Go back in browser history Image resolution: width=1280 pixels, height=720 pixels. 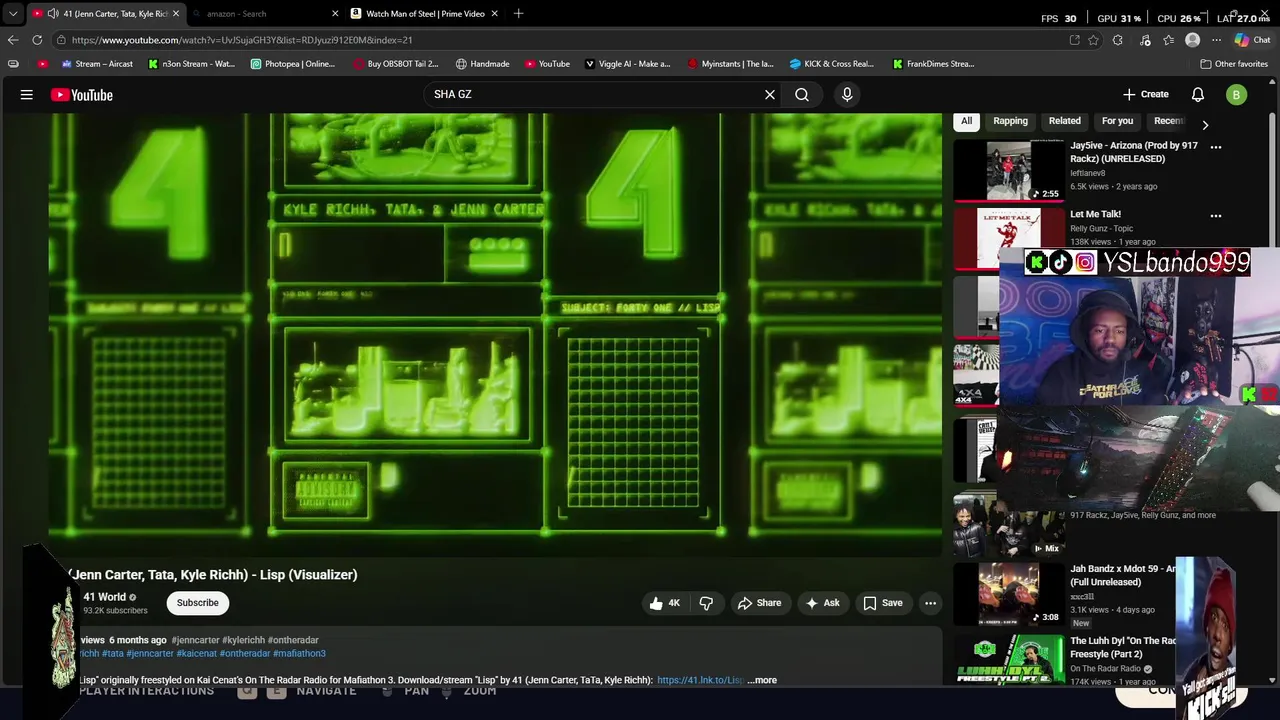point(13,40)
